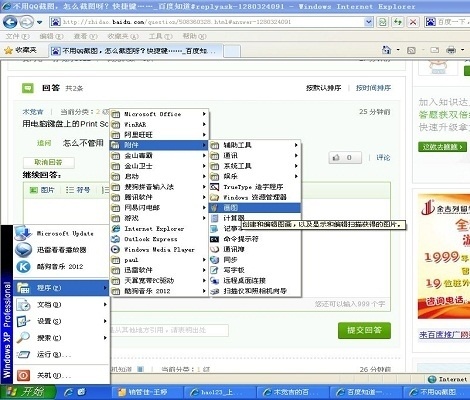Expand the 辅助工具 submenu in 附件
Screen dimensions: 470x400
(255, 145)
